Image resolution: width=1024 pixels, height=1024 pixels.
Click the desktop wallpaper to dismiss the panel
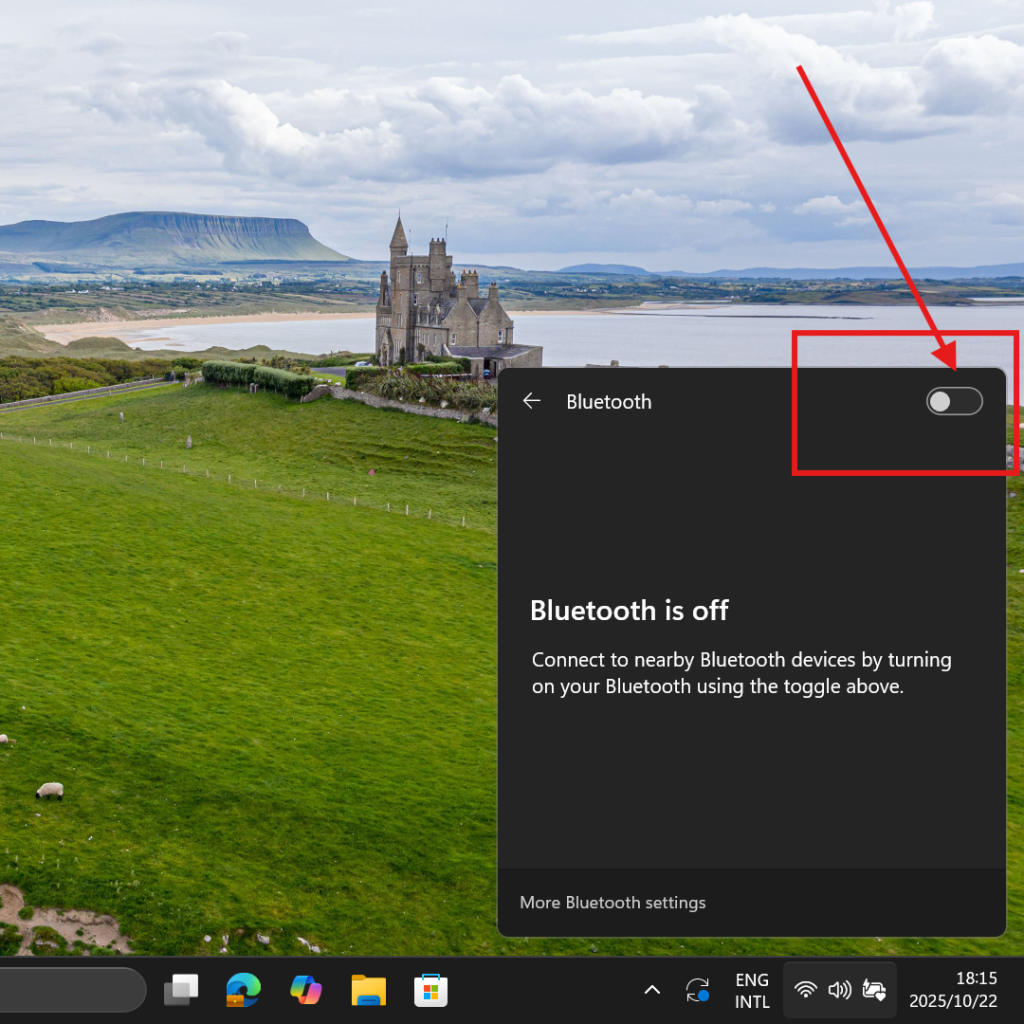[250, 600]
